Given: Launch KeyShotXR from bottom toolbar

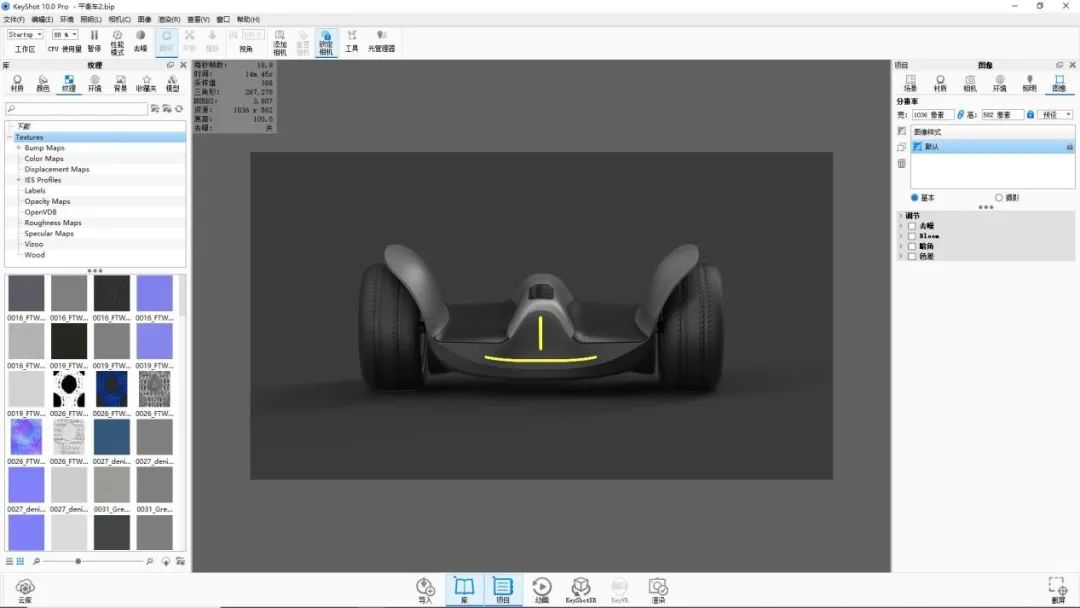Looking at the screenshot, I should (x=580, y=589).
